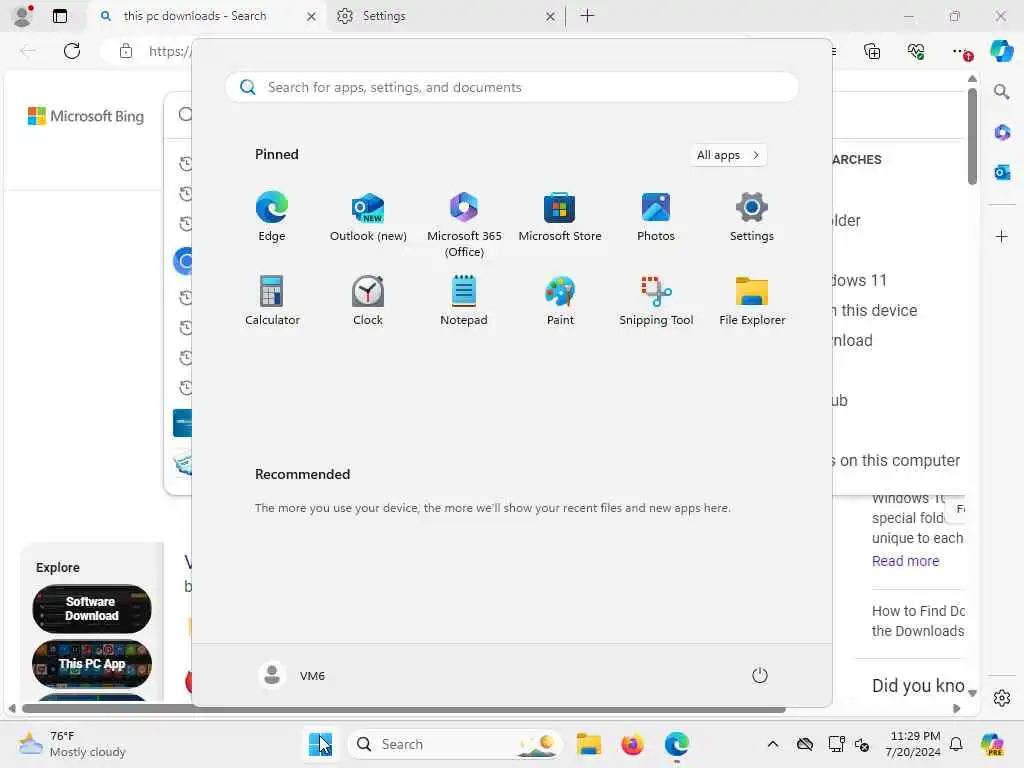The image size is (1024, 768).
Task: Open File Explorer pinned app
Action: click(x=752, y=300)
